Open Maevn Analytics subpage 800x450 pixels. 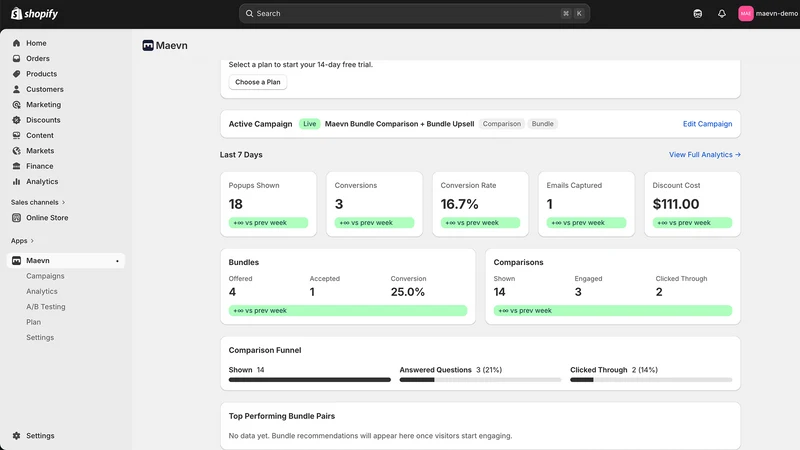click(42, 291)
